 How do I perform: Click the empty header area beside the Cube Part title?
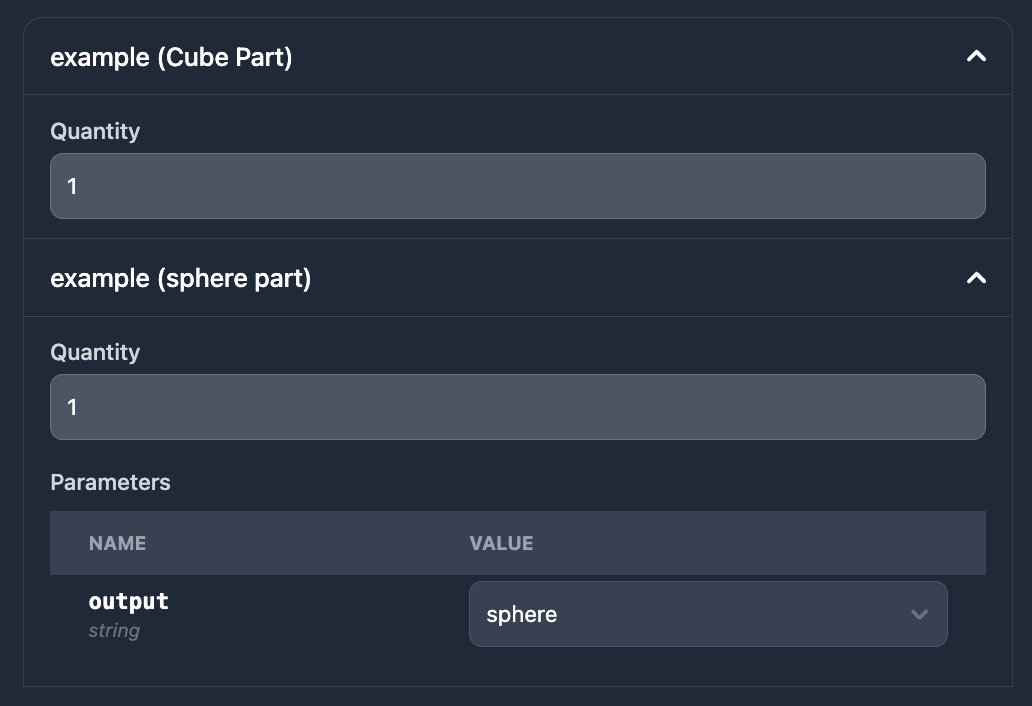[620, 57]
